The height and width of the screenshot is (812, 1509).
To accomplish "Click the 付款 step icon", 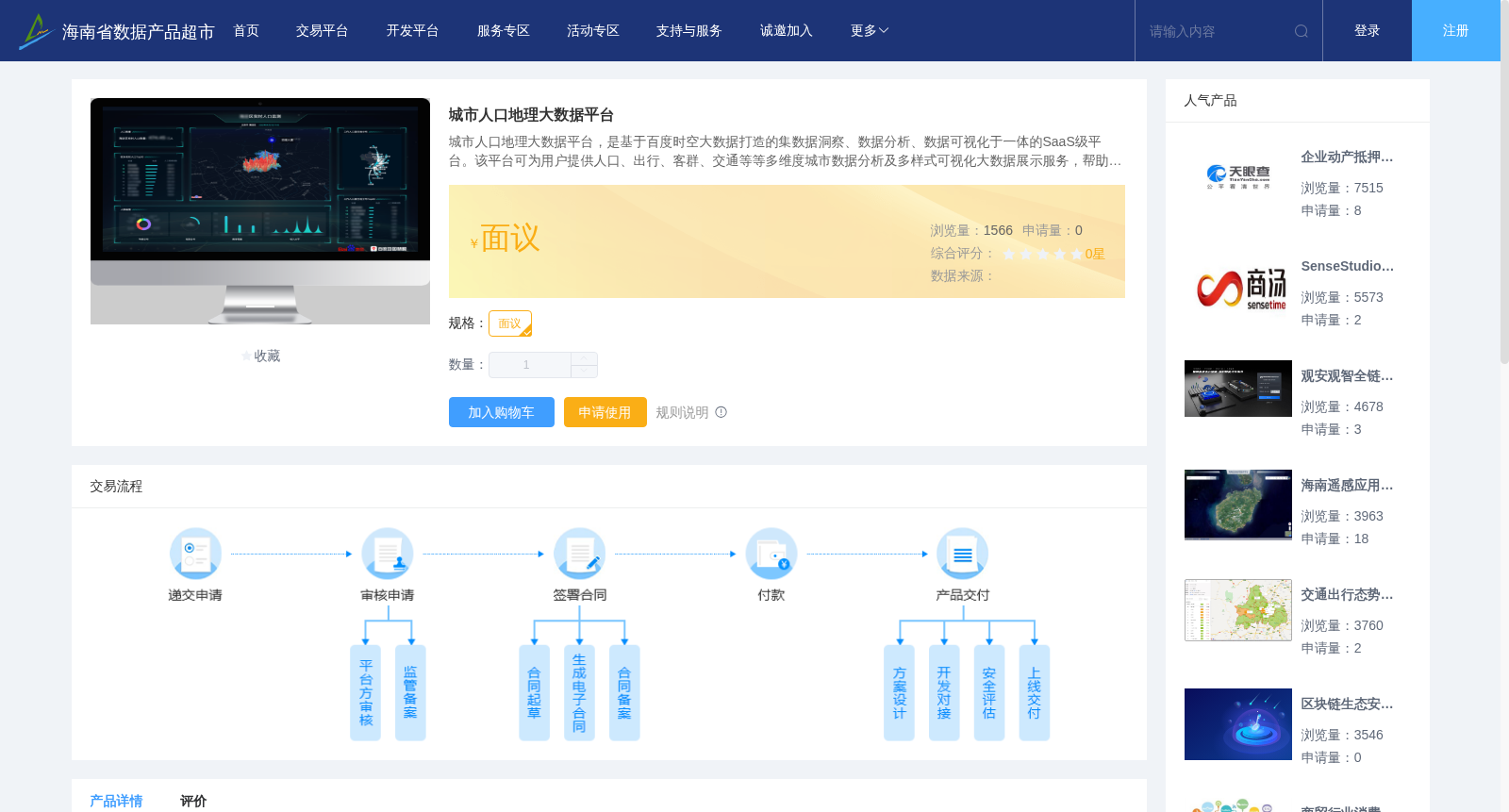I will [x=771, y=554].
